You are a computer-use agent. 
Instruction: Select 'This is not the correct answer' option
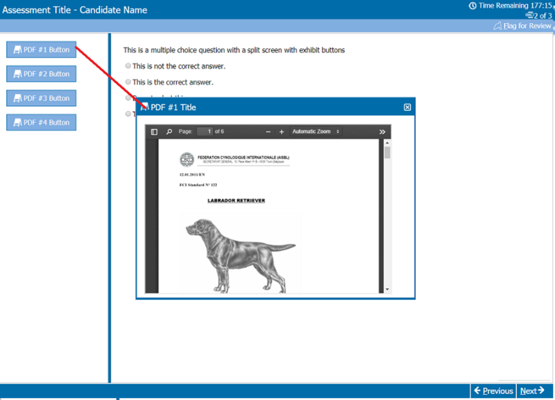(128, 66)
